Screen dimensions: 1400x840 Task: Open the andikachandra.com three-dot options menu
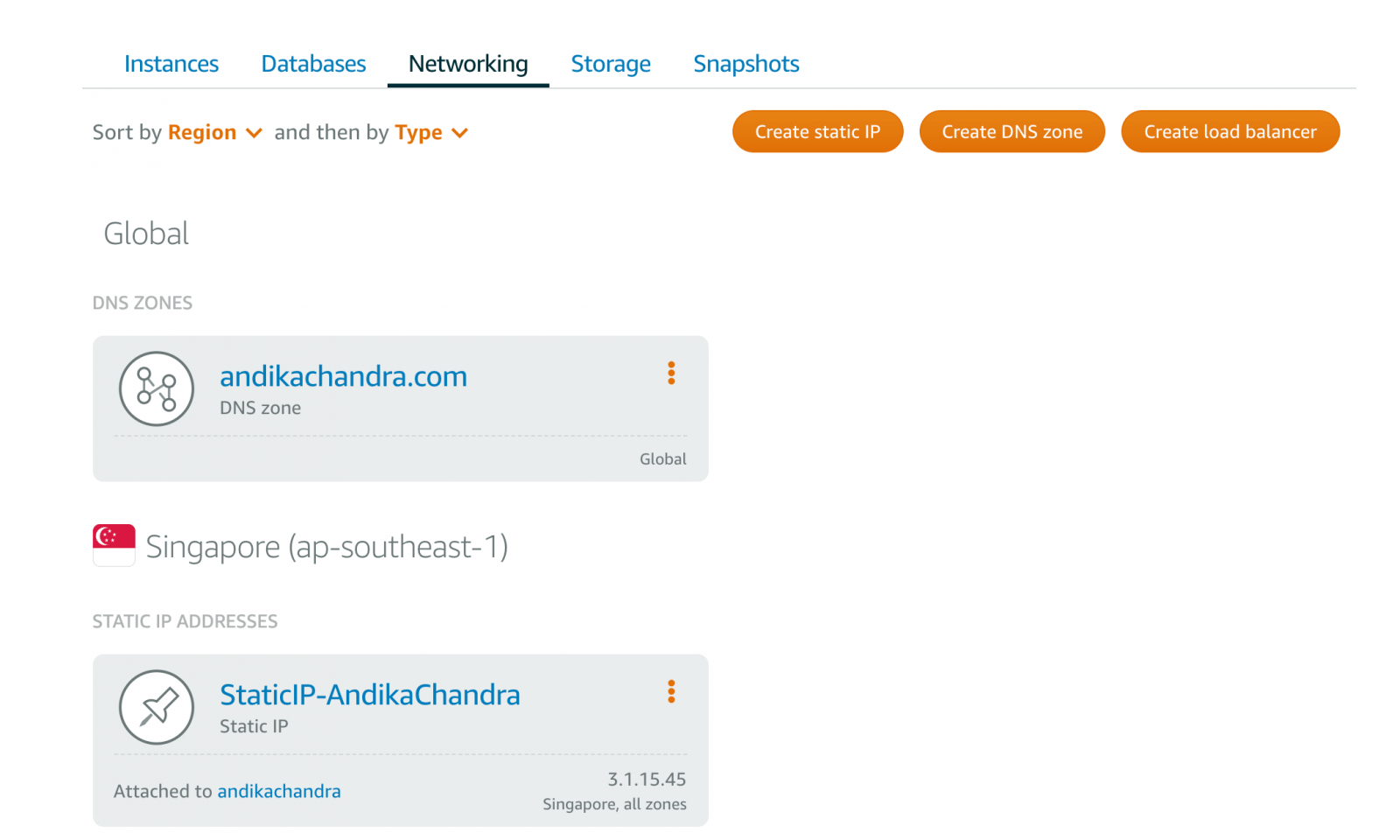(x=671, y=374)
